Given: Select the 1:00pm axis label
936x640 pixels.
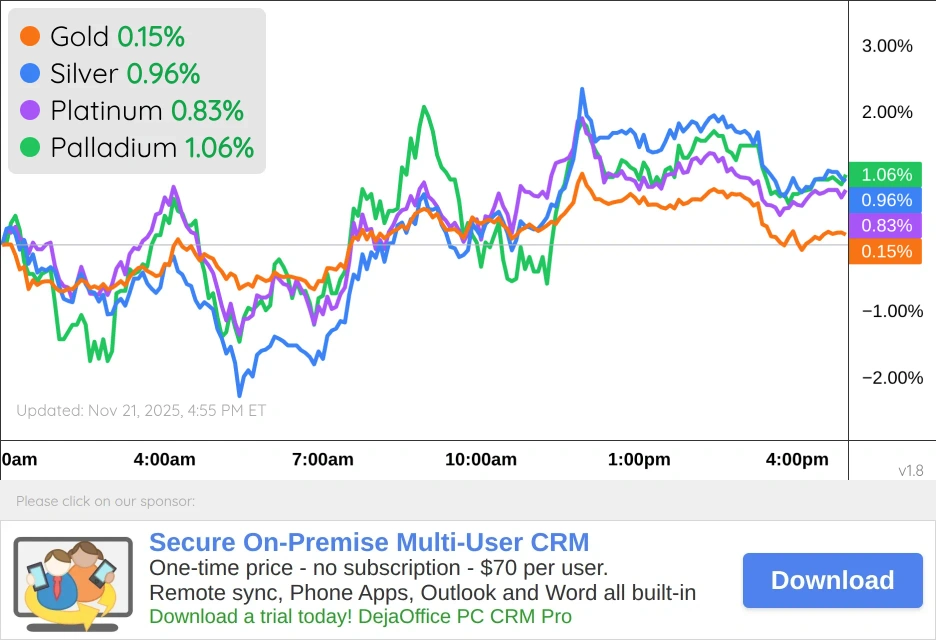Looking at the screenshot, I should pos(638,459).
